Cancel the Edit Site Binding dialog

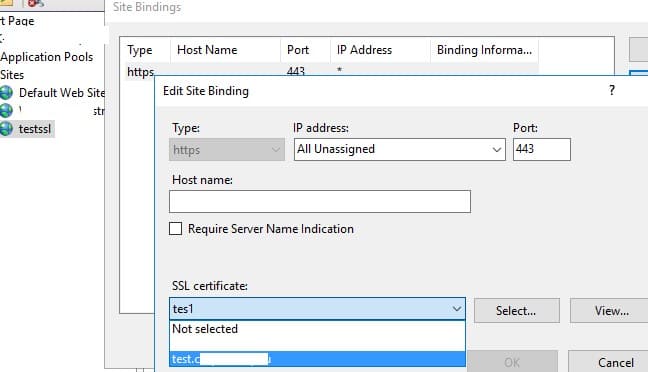click(x=615, y=362)
